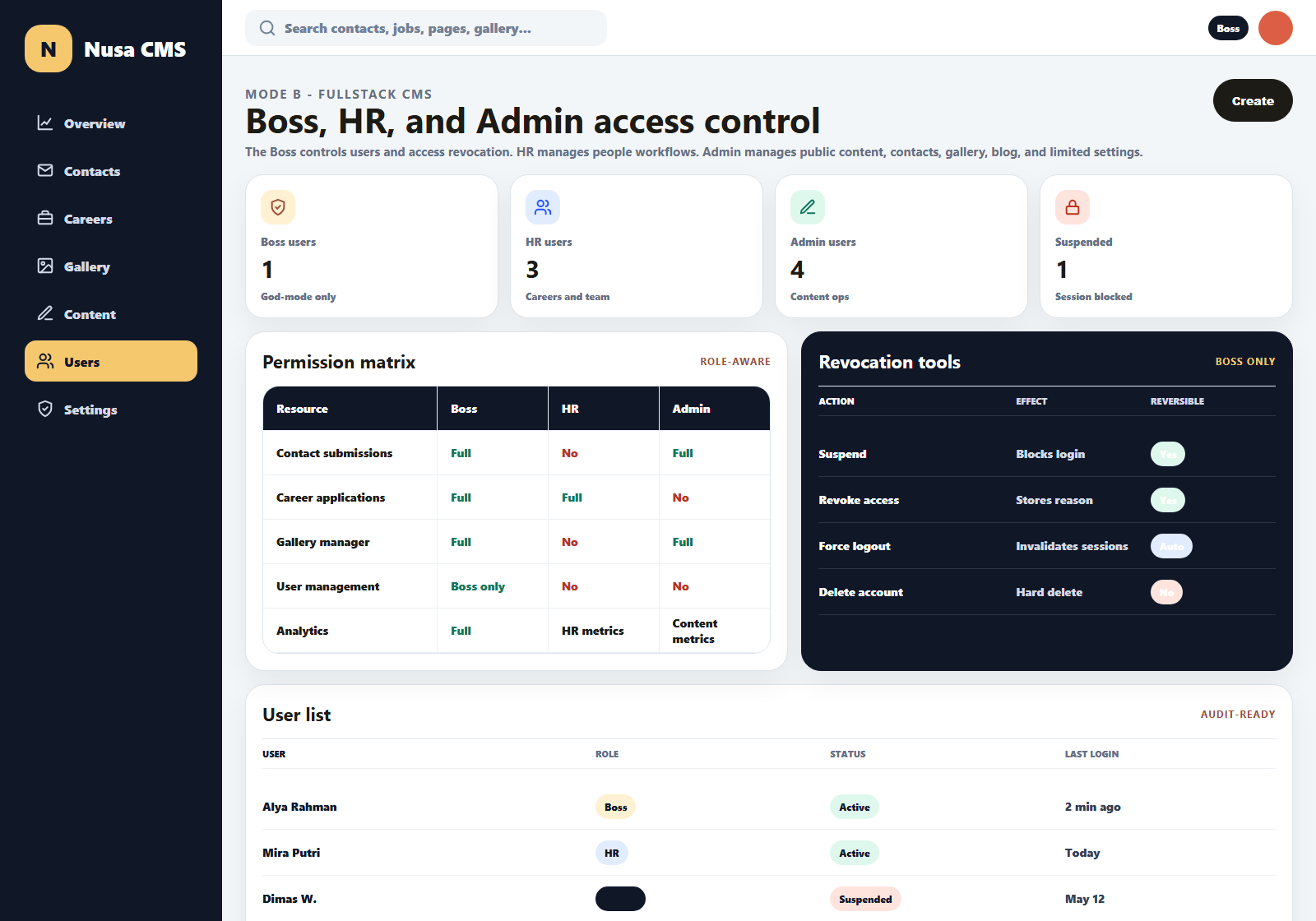Click the Nusa CMS logo badge
1316x921 pixels.
click(49, 49)
